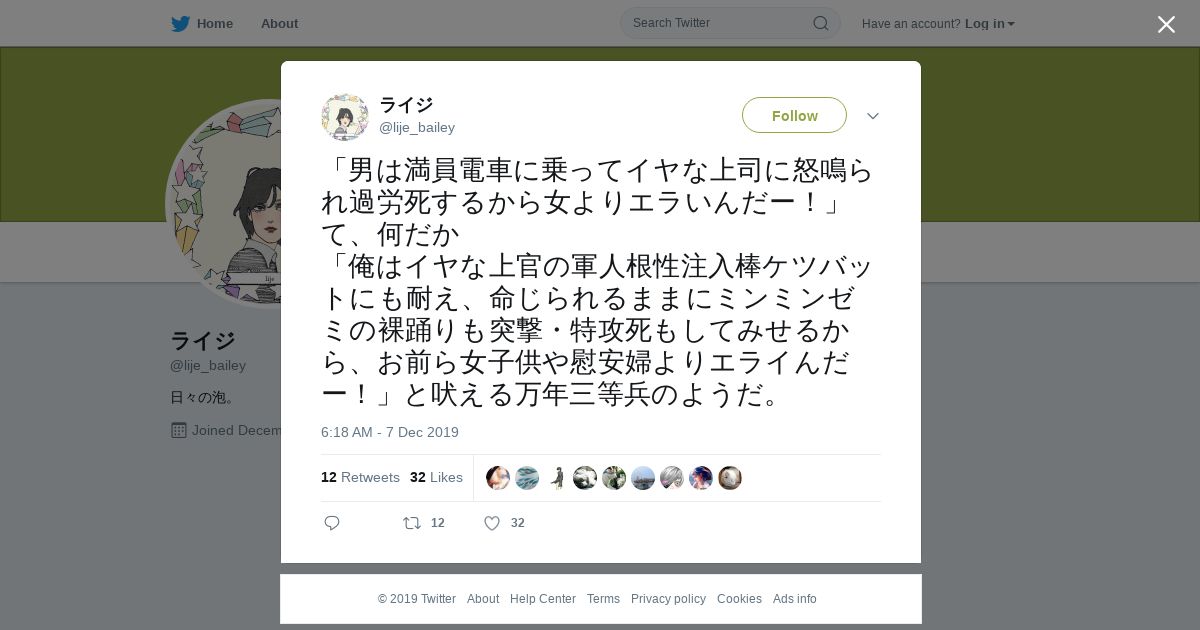Viewport: 1200px width, 630px height.
Task: Click the first liker avatar thumbnail
Action: [x=498, y=478]
